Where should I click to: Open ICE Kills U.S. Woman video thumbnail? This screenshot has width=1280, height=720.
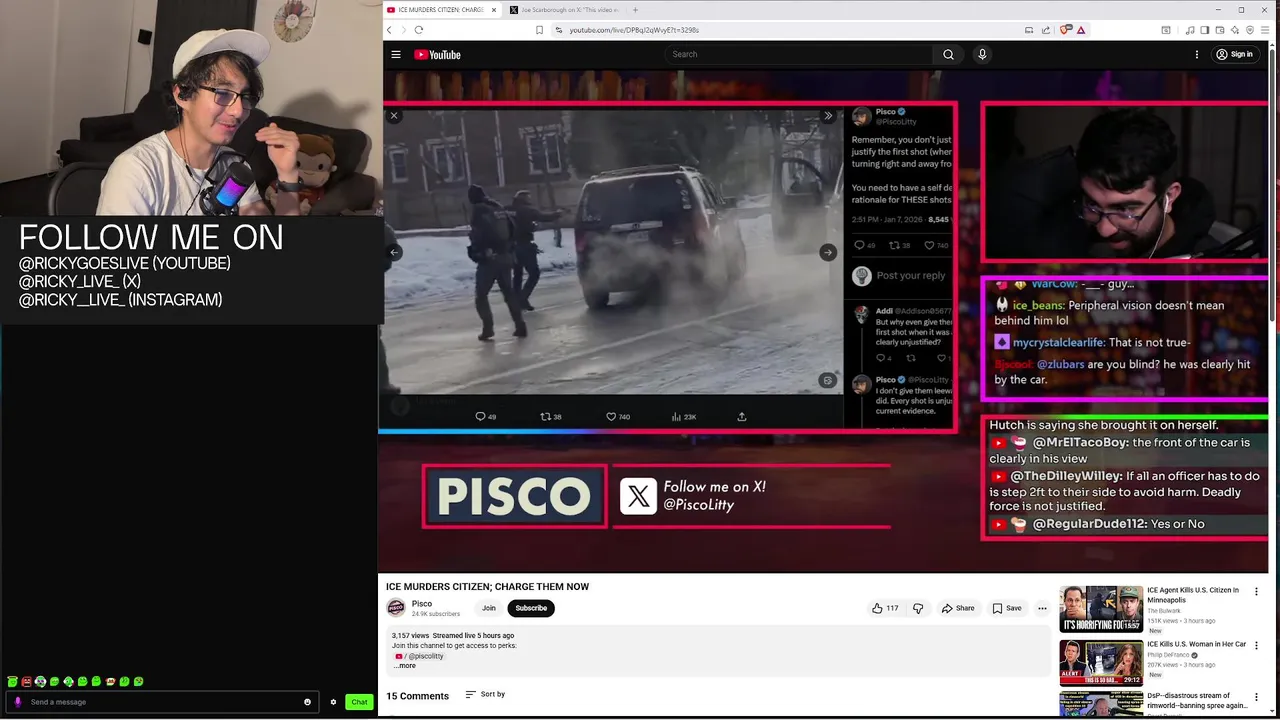click(x=1101, y=663)
